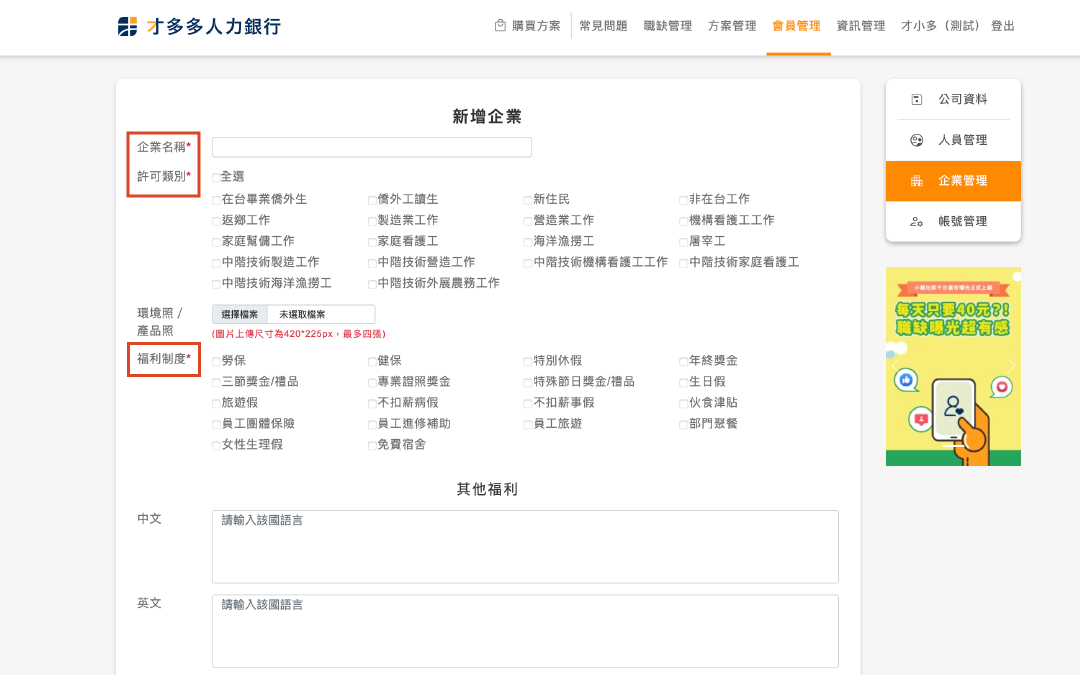This screenshot has width=1080, height=675.
Task: Click the 企業管理 building icon
Action: 917,181
